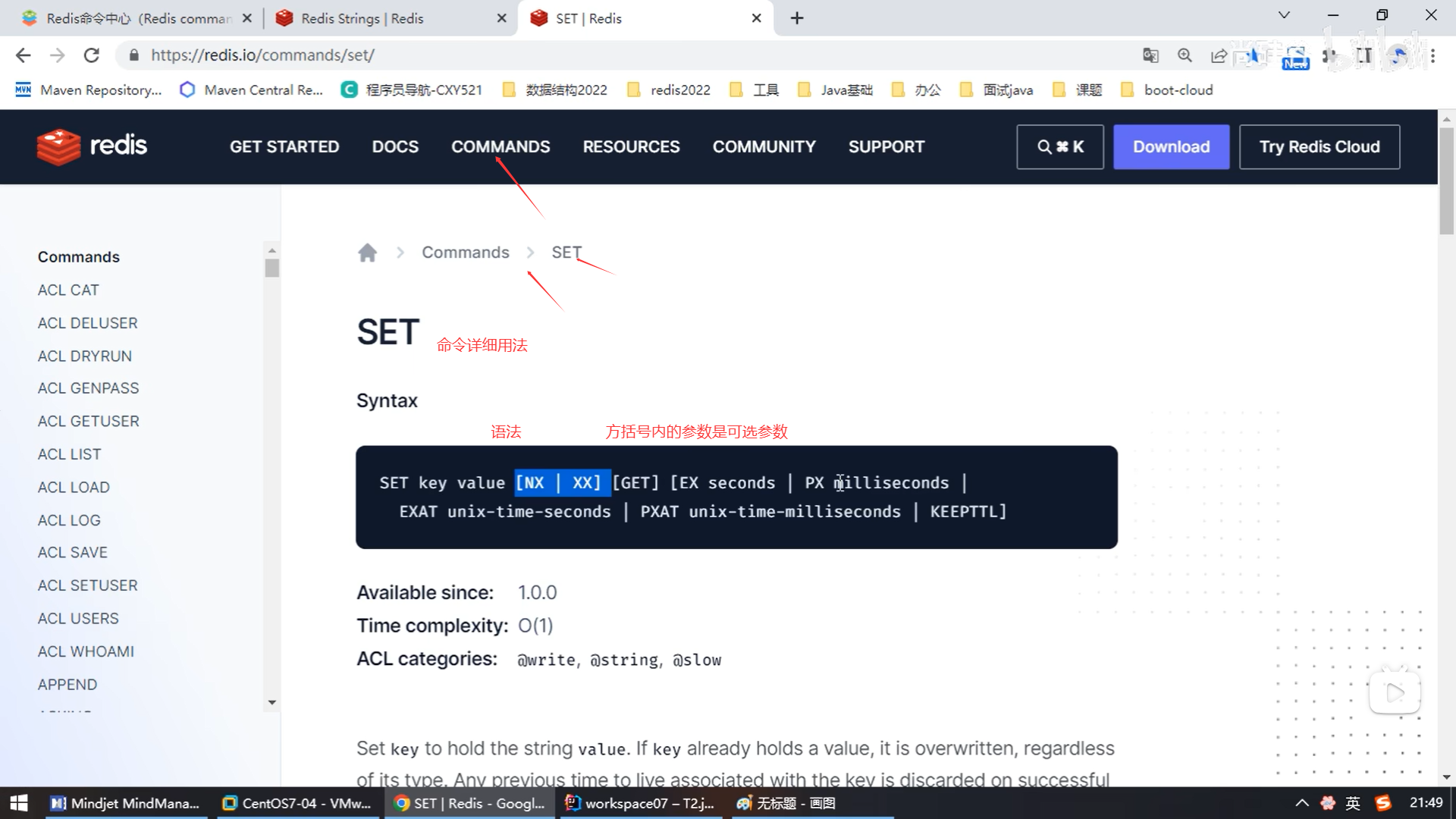This screenshot has height=819, width=1456.
Task: Show hidden system tray icons
Action: pyautogui.click(x=1301, y=803)
